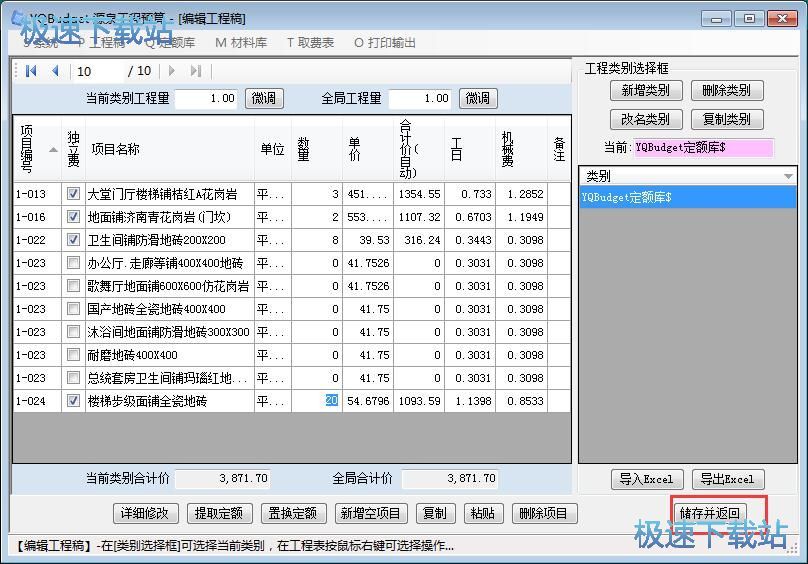Select row code 1-016
Viewport: 808px width, 564px height.
pos(37,217)
